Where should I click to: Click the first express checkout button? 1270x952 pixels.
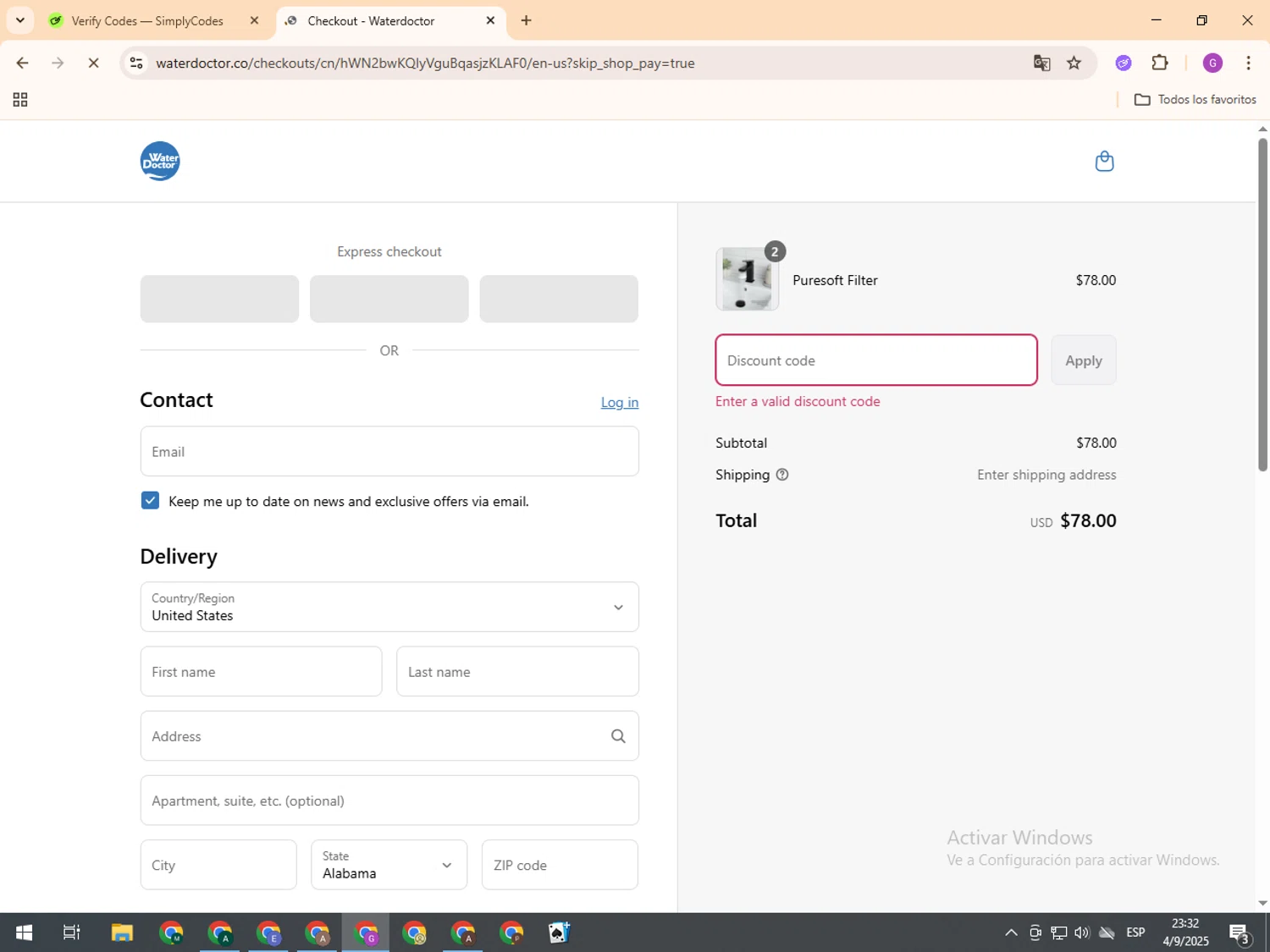click(x=219, y=299)
